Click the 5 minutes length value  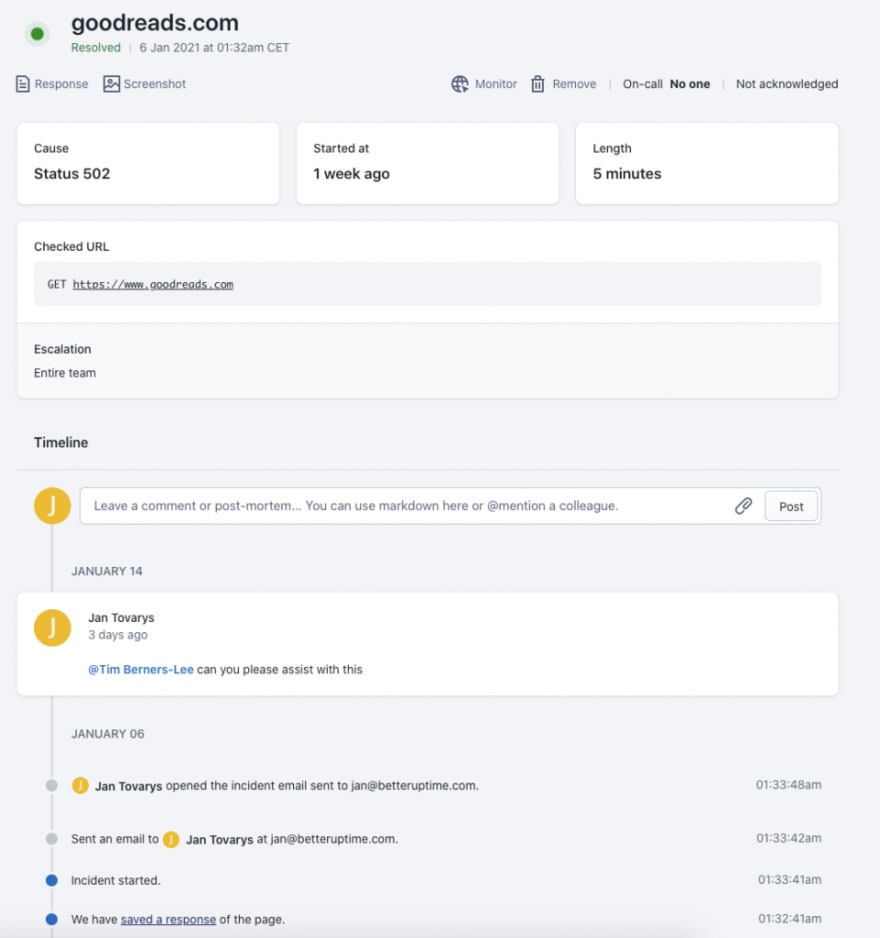[627, 174]
